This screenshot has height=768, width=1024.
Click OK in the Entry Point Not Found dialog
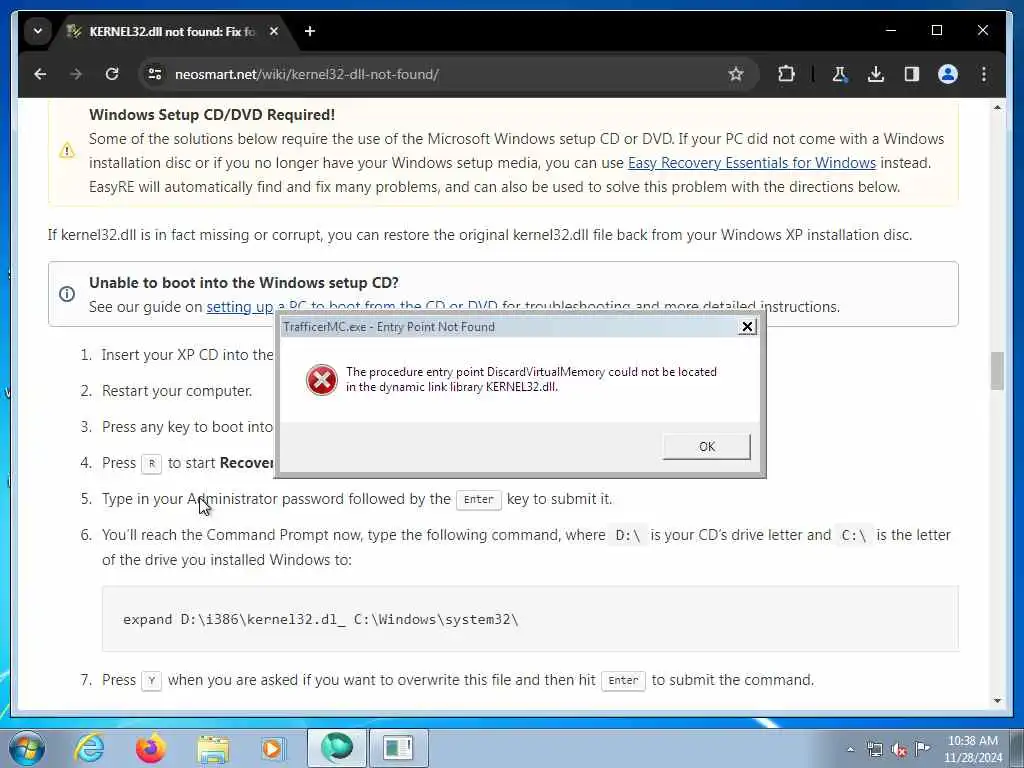click(x=707, y=447)
